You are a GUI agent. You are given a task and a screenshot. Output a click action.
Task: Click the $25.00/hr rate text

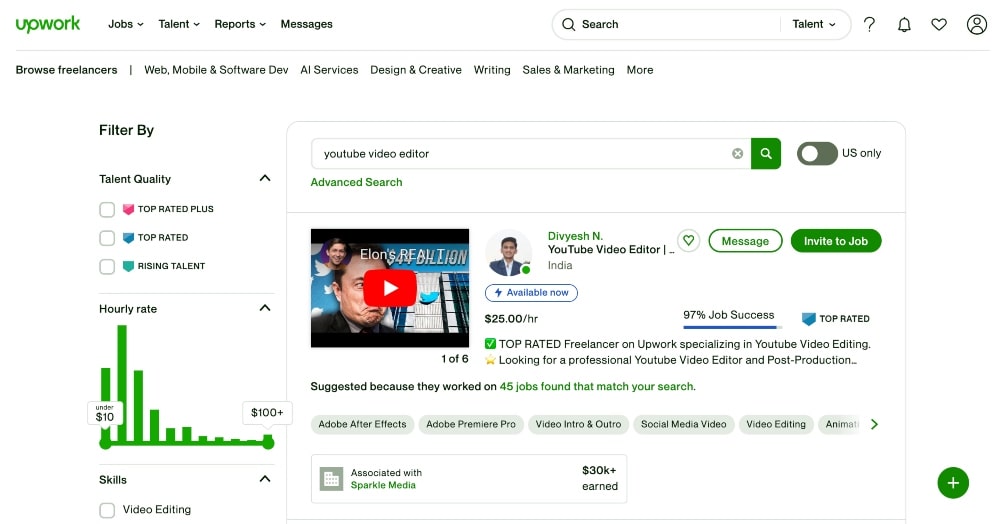coord(511,319)
